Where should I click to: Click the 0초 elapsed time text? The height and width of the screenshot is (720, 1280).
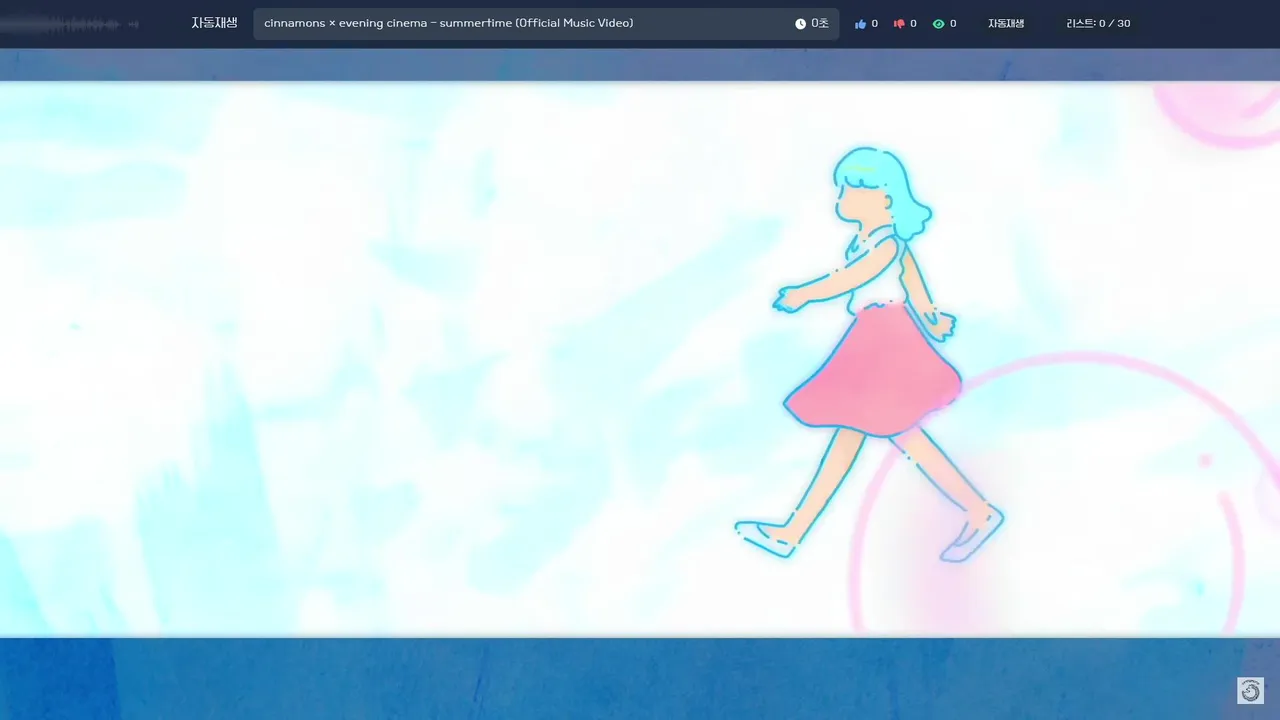click(820, 23)
